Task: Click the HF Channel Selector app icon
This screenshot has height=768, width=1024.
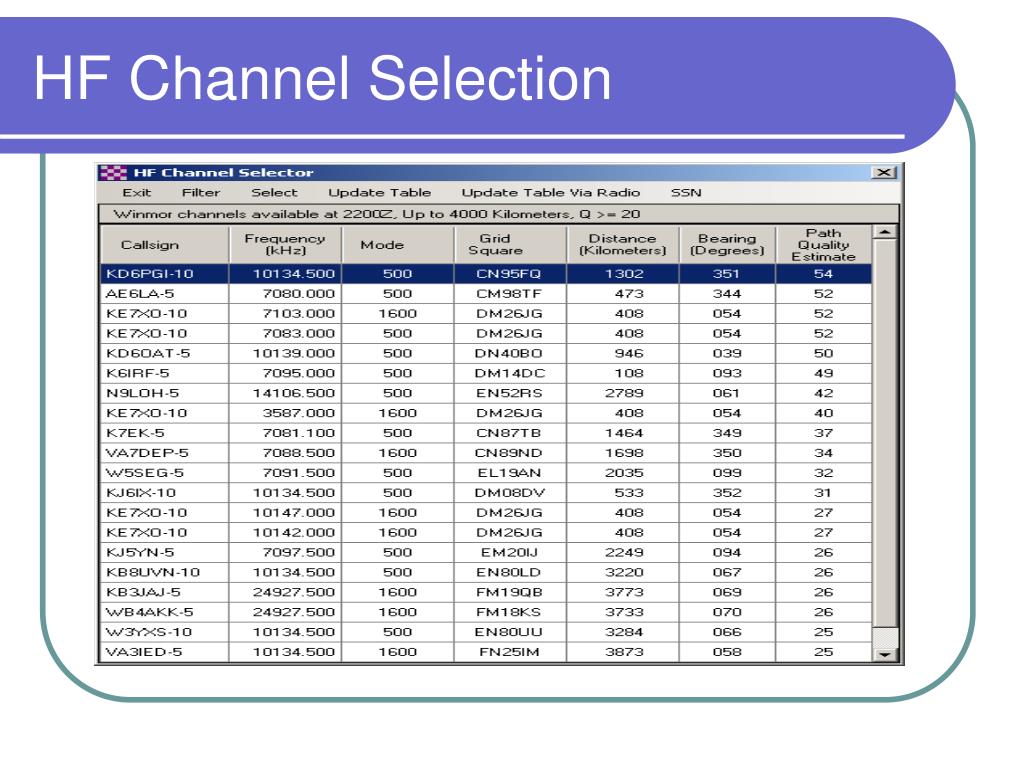Action: (113, 173)
